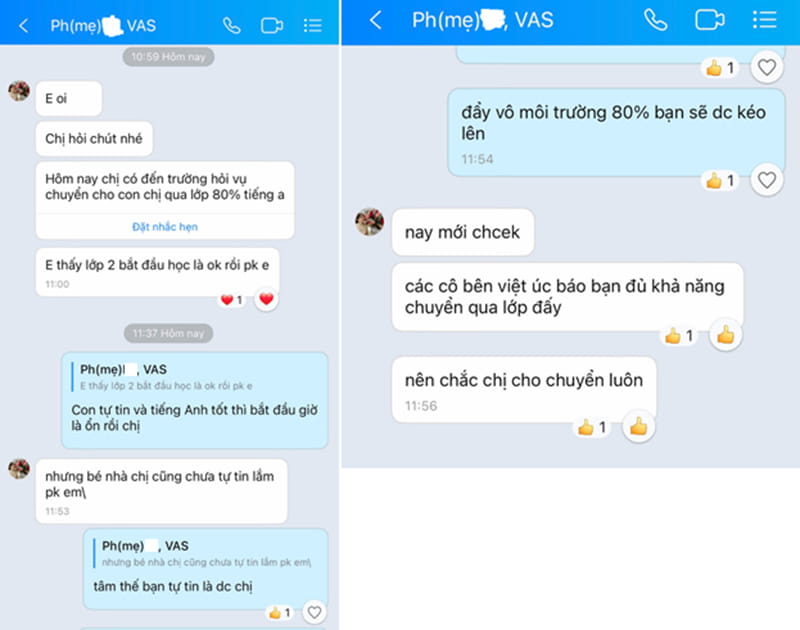Tap 'Đặt nhắc hẹn' reminder link
Viewport: 800px width, 630px height.
[x=165, y=227]
